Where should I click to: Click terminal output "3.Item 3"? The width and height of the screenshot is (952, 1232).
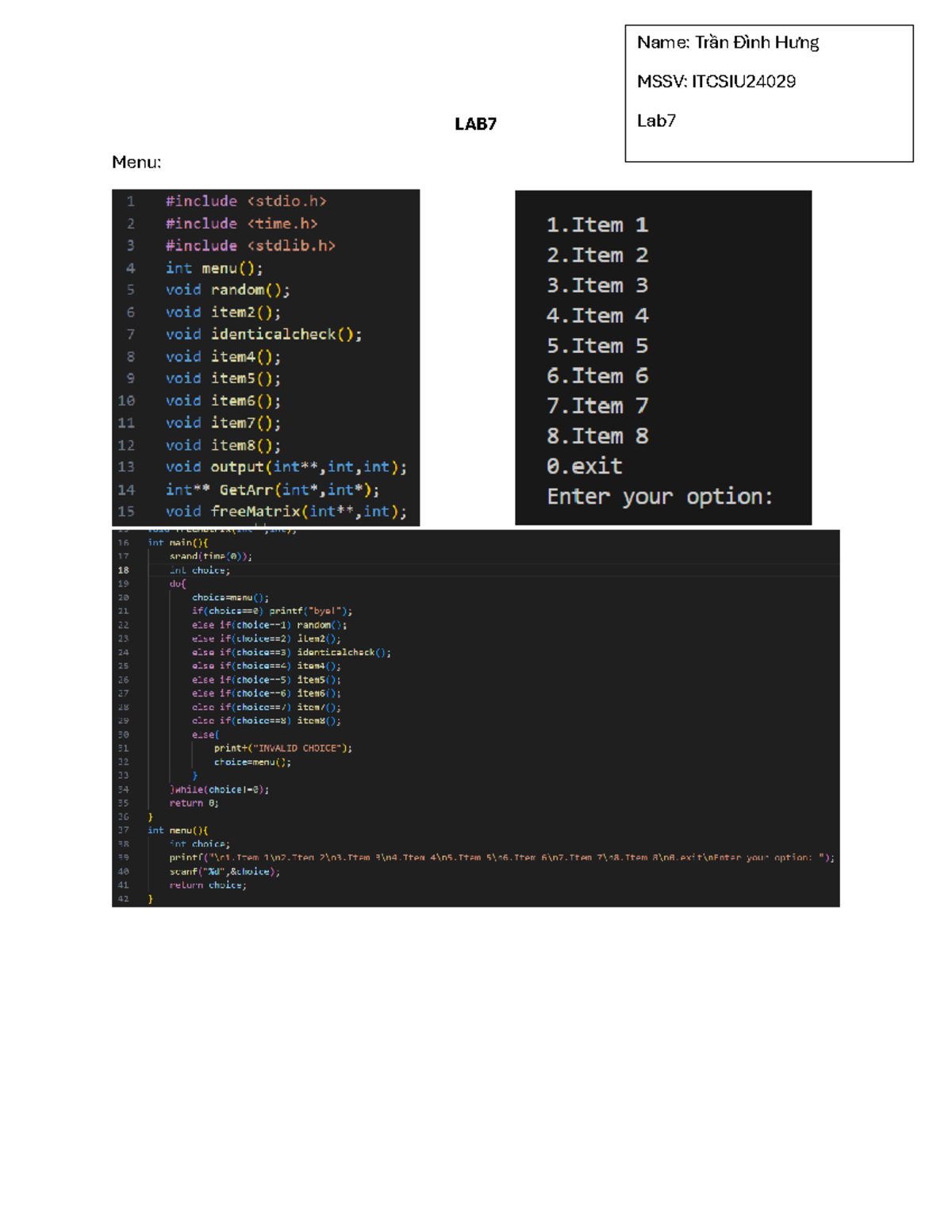[597, 286]
